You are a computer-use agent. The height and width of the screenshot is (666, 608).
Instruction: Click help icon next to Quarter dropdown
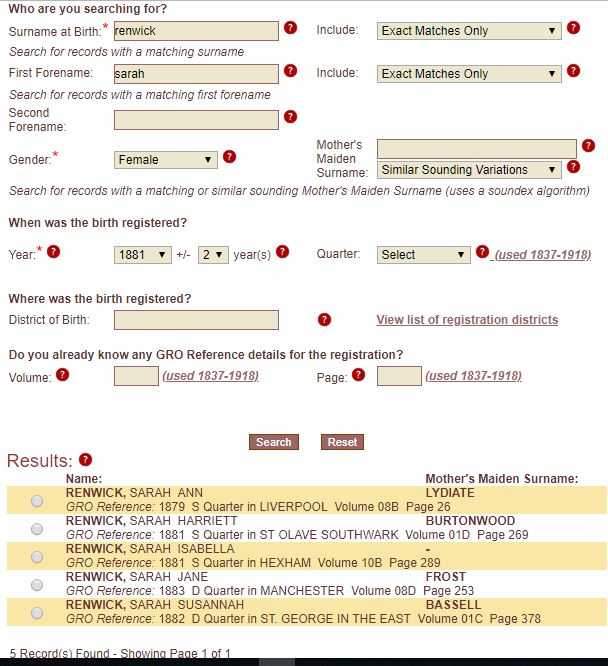(482, 252)
